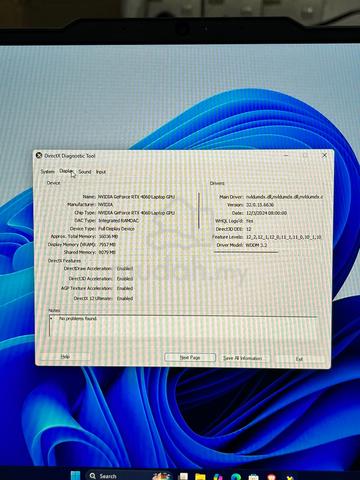
Task: Open the Input tab
Action: (x=101, y=172)
